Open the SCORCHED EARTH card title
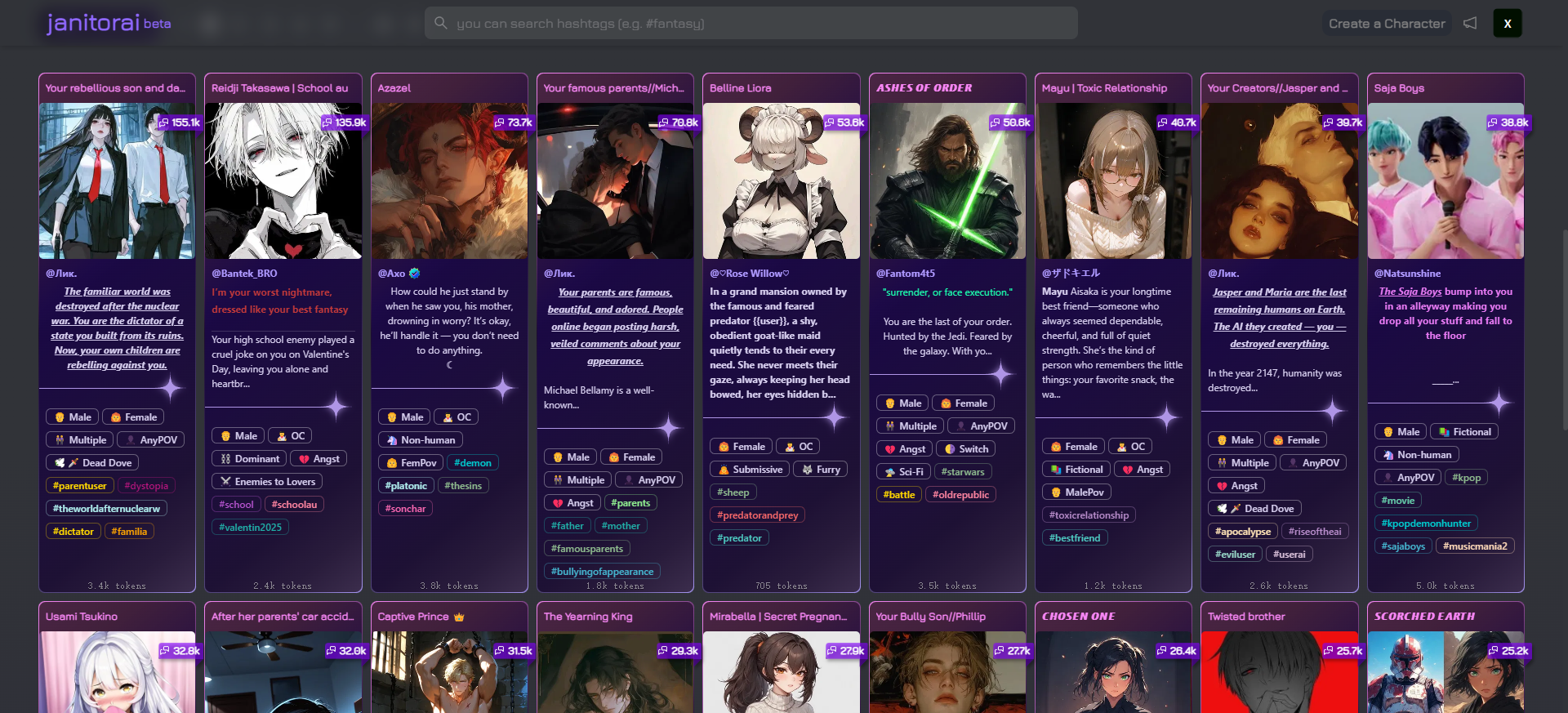The height and width of the screenshot is (713, 1568). (1424, 617)
